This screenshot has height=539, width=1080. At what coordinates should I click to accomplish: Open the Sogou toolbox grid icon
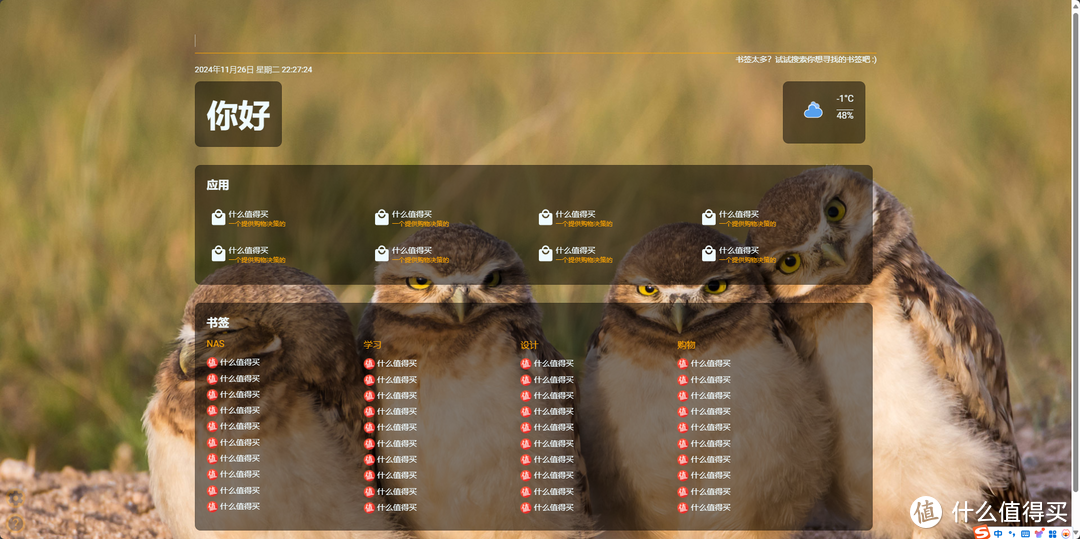[x=1052, y=533]
